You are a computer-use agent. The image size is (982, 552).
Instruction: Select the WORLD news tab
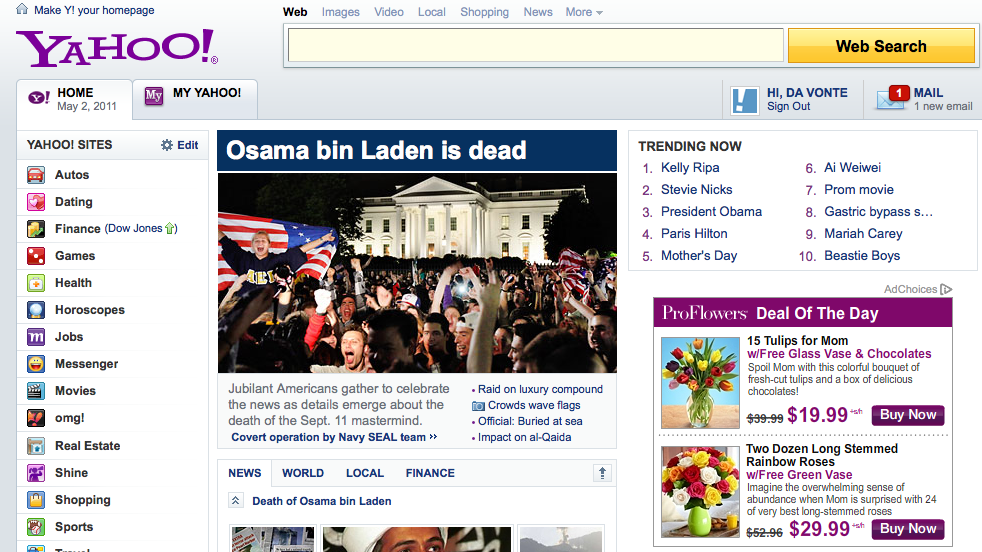click(302, 473)
